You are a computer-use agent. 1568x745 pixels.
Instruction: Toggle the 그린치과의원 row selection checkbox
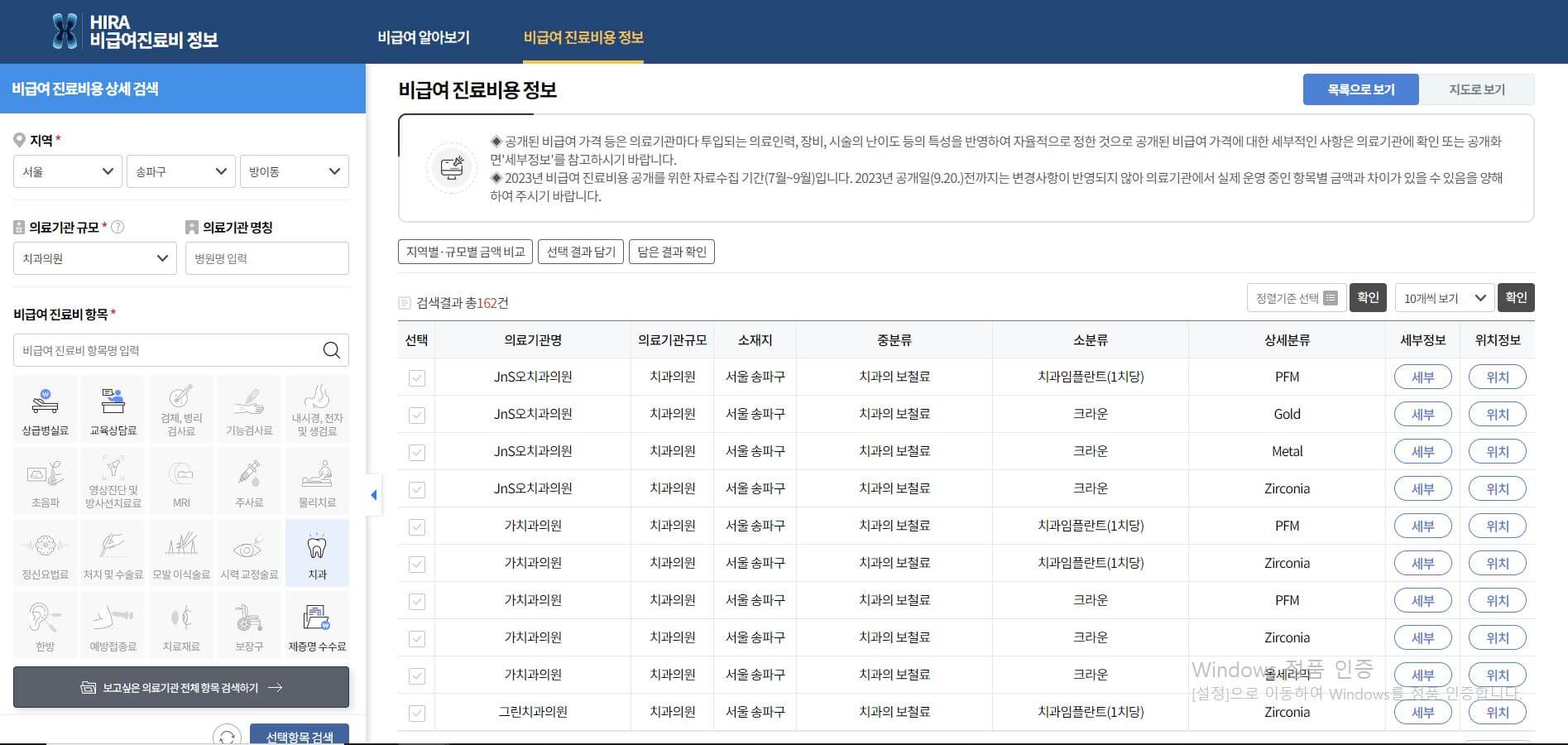pos(416,711)
